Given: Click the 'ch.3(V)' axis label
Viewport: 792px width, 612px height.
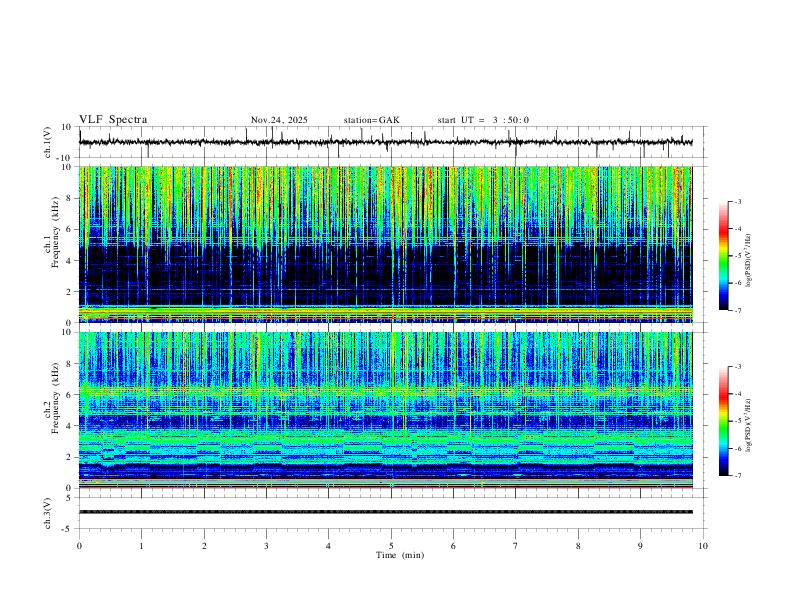Looking at the screenshot, I should 48,513.
